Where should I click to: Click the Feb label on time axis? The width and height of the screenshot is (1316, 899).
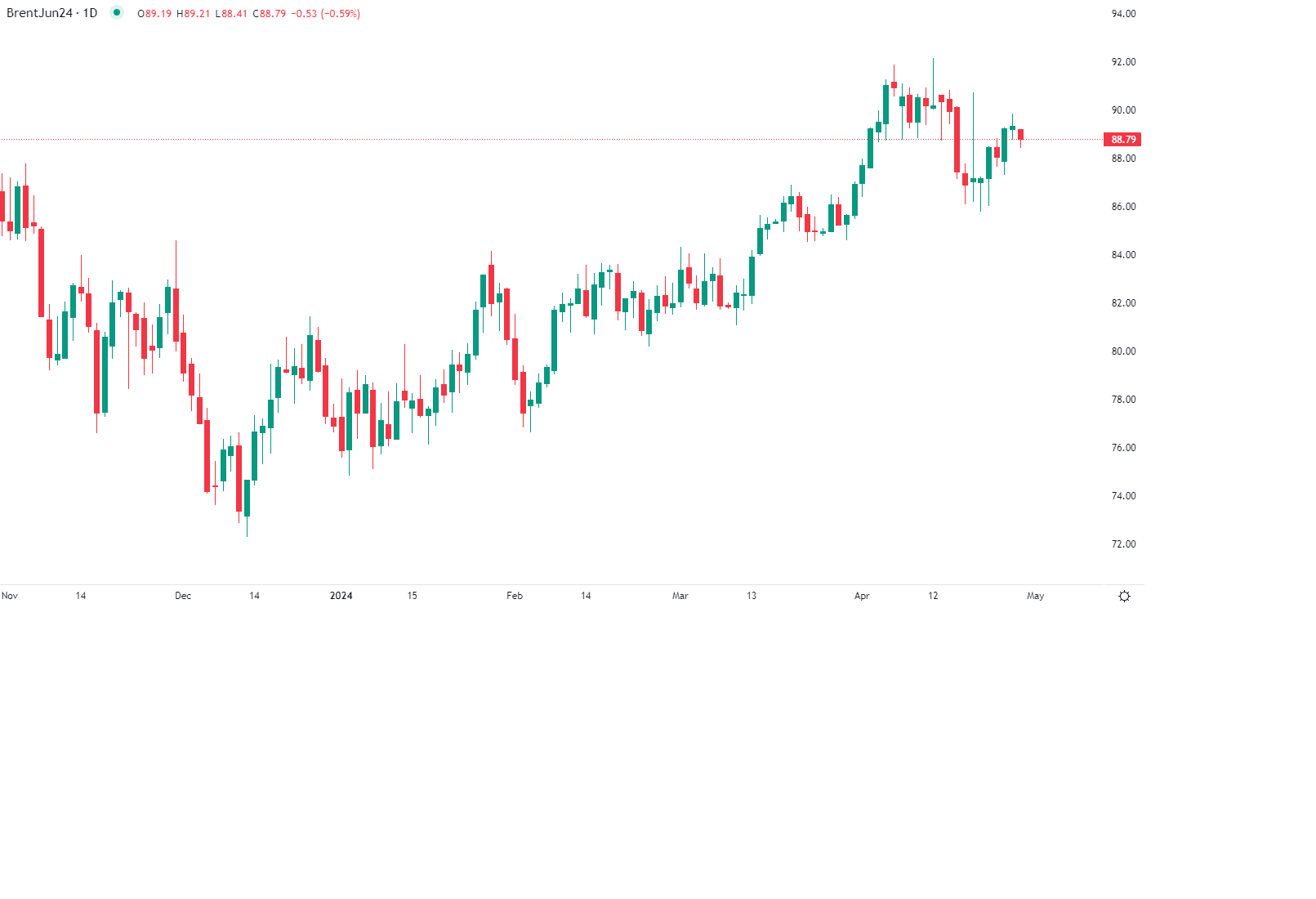click(515, 596)
